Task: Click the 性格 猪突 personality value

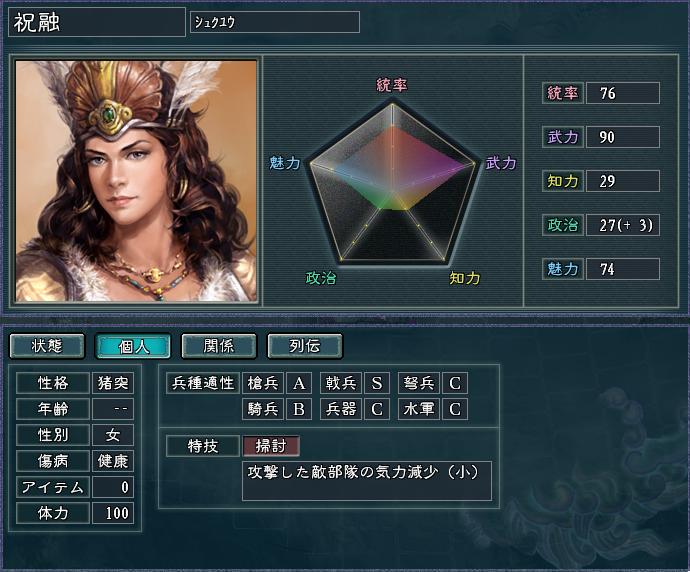Action: pyautogui.click(x=113, y=383)
